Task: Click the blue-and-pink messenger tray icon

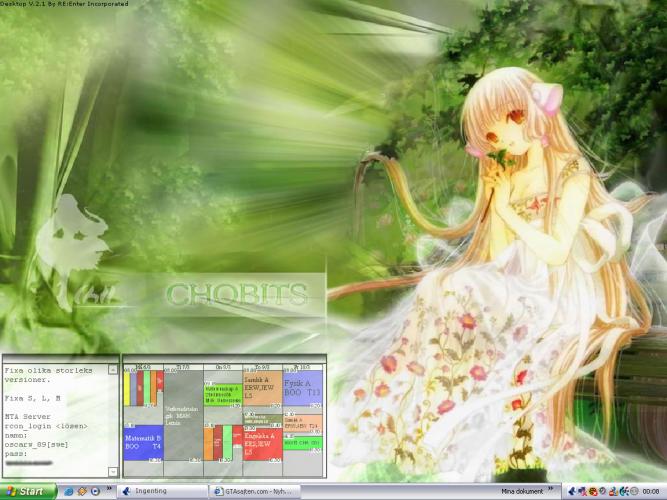Action: [x=582, y=491]
